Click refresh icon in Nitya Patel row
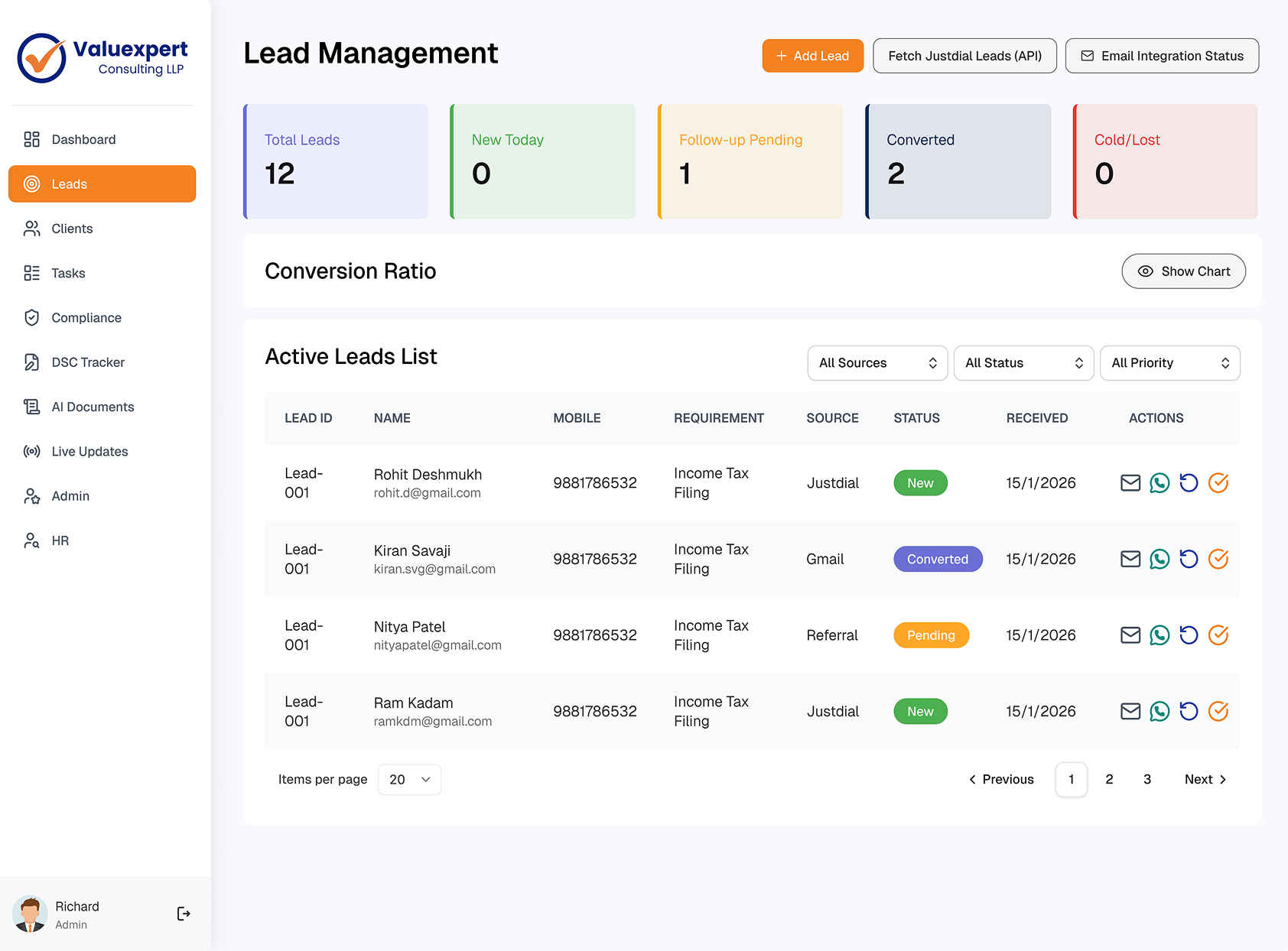The height and width of the screenshot is (951, 1288). pyautogui.click(x=1189, y=635)
